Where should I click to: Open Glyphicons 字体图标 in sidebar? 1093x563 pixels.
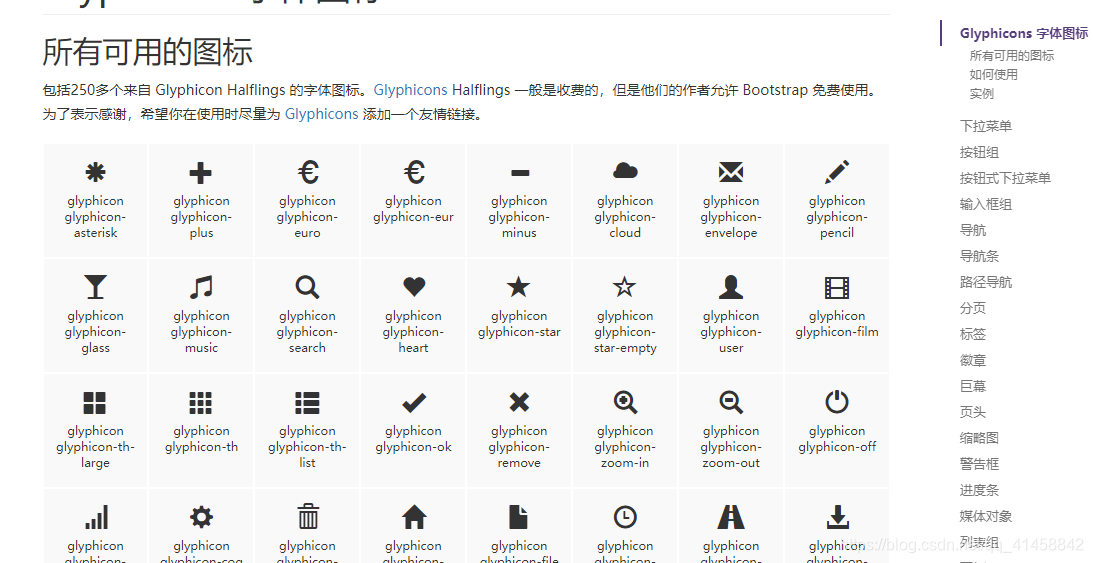tap(1024, 33)
